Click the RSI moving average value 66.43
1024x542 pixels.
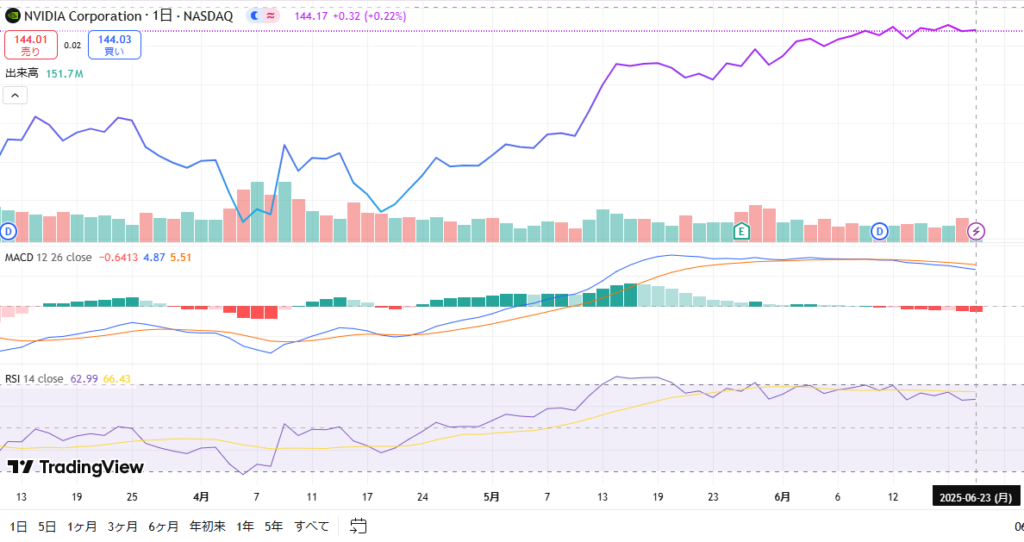tap(117, 379)
